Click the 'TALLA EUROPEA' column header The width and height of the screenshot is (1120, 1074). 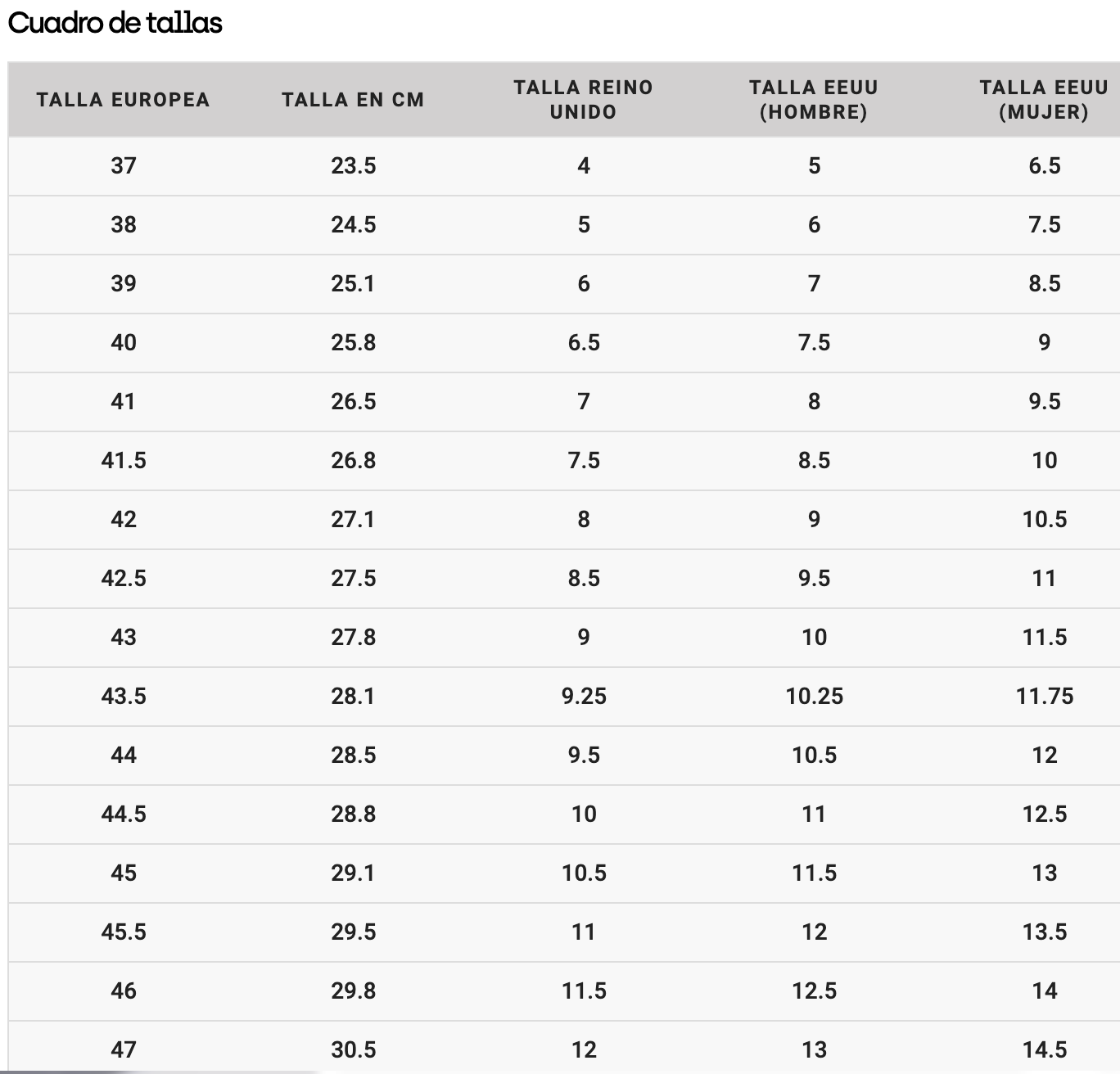tap(124, 100)
